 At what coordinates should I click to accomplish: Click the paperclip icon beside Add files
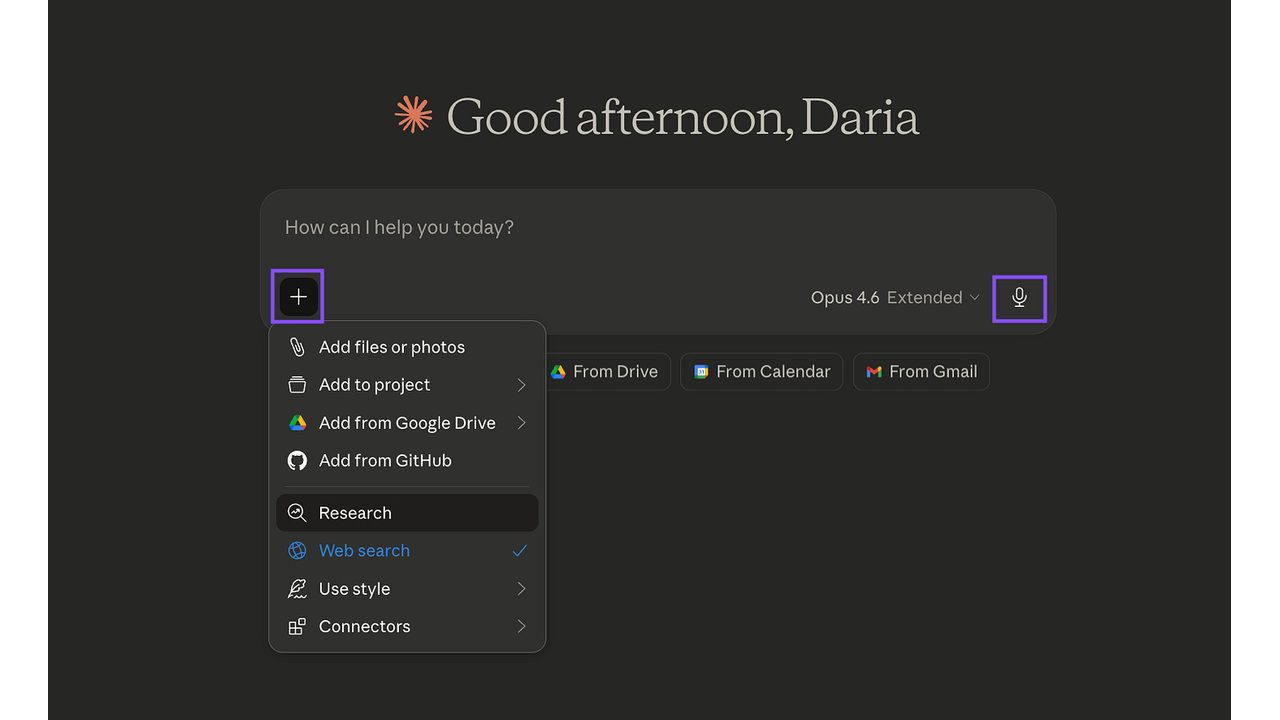[x=297, y=347]
